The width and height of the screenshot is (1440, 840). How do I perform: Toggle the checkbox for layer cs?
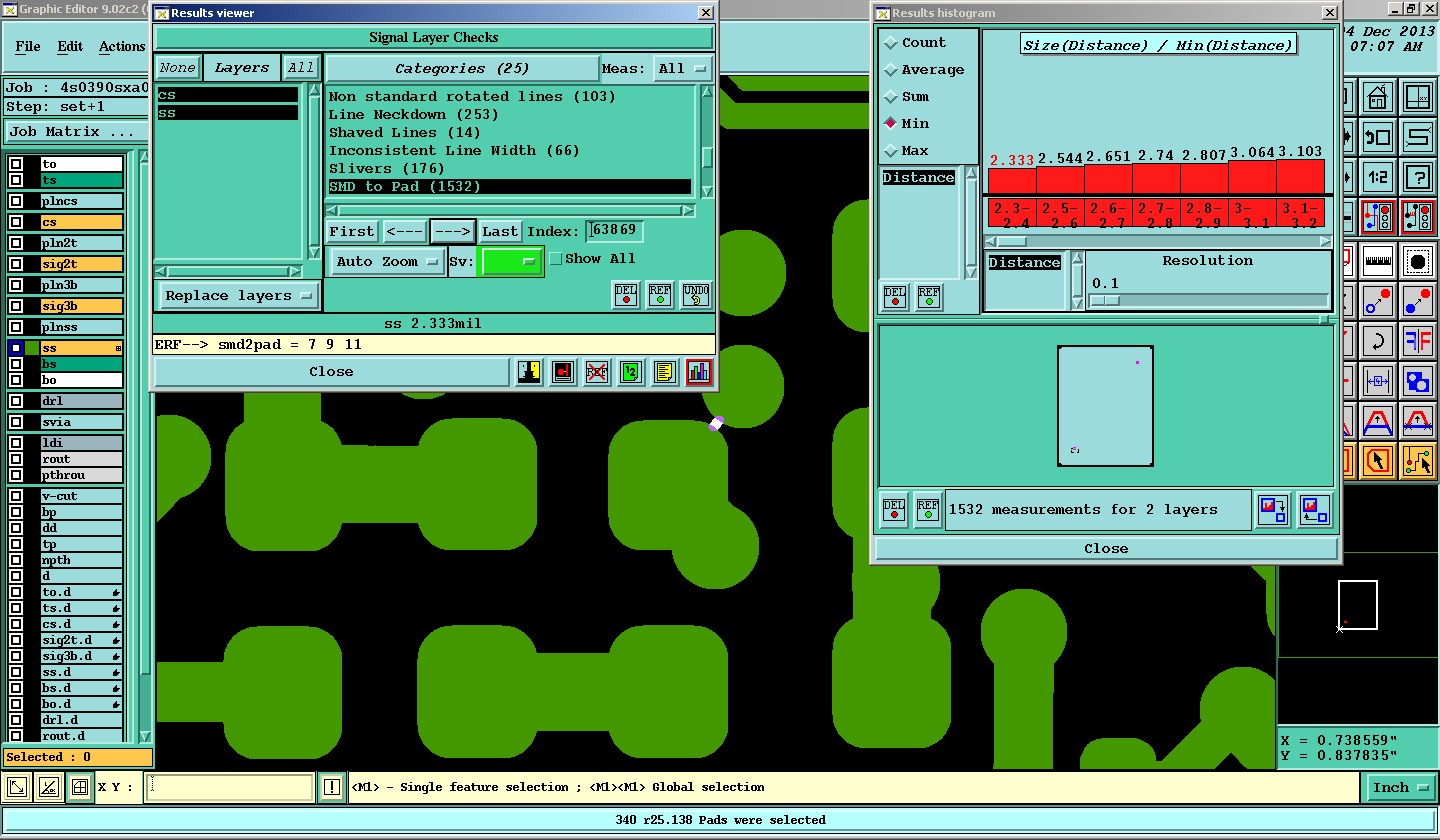[x=16, y=222]
